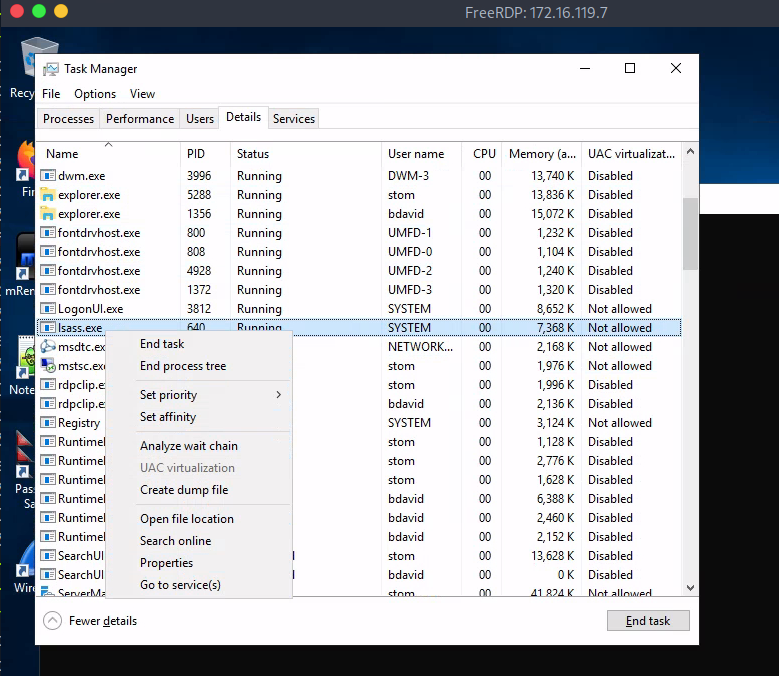Click the Fewer details chevron icon
The width and height of the screenshot is (779, 676).
(x=53, y=620)
